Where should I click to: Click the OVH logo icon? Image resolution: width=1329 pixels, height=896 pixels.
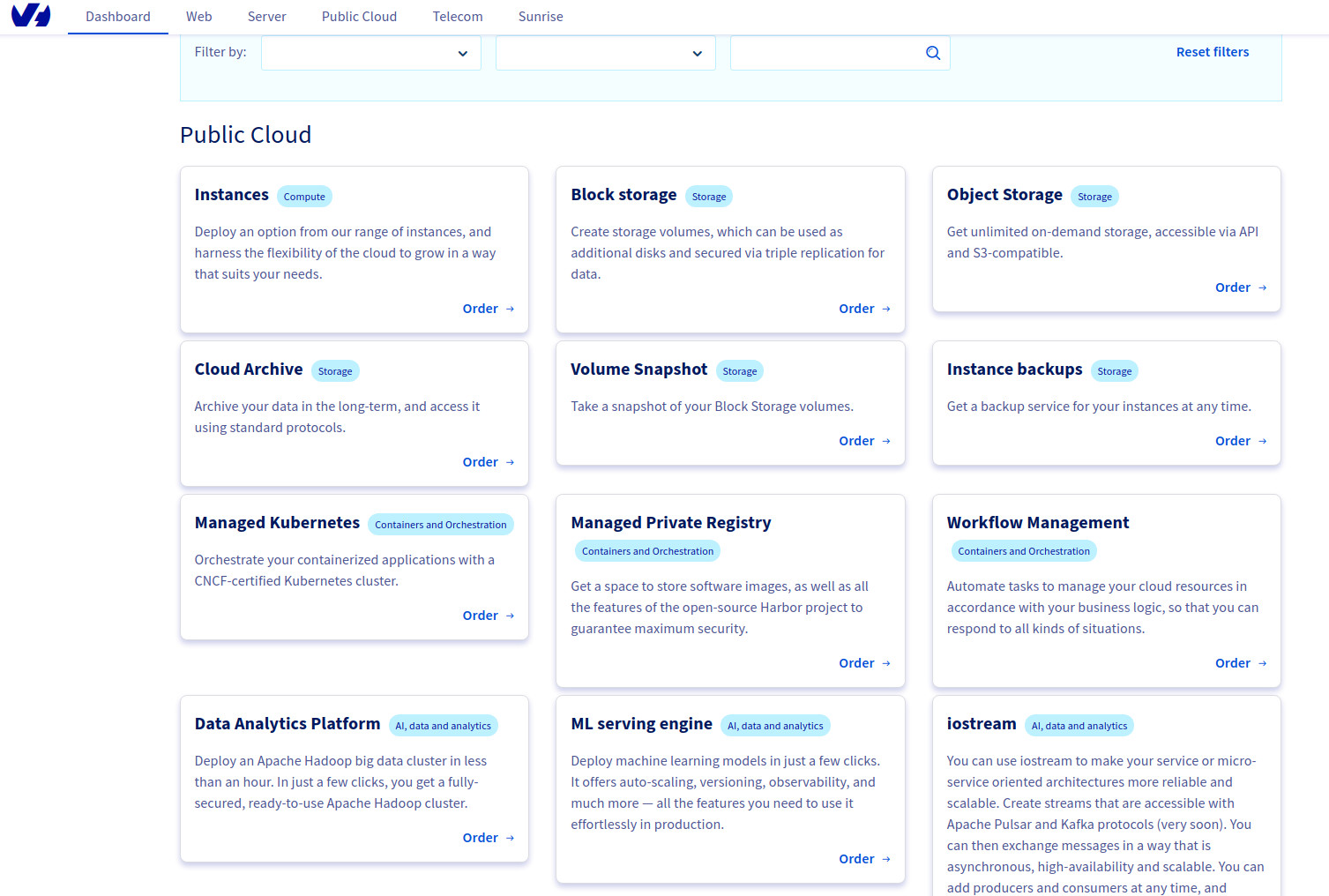(31, 15)
